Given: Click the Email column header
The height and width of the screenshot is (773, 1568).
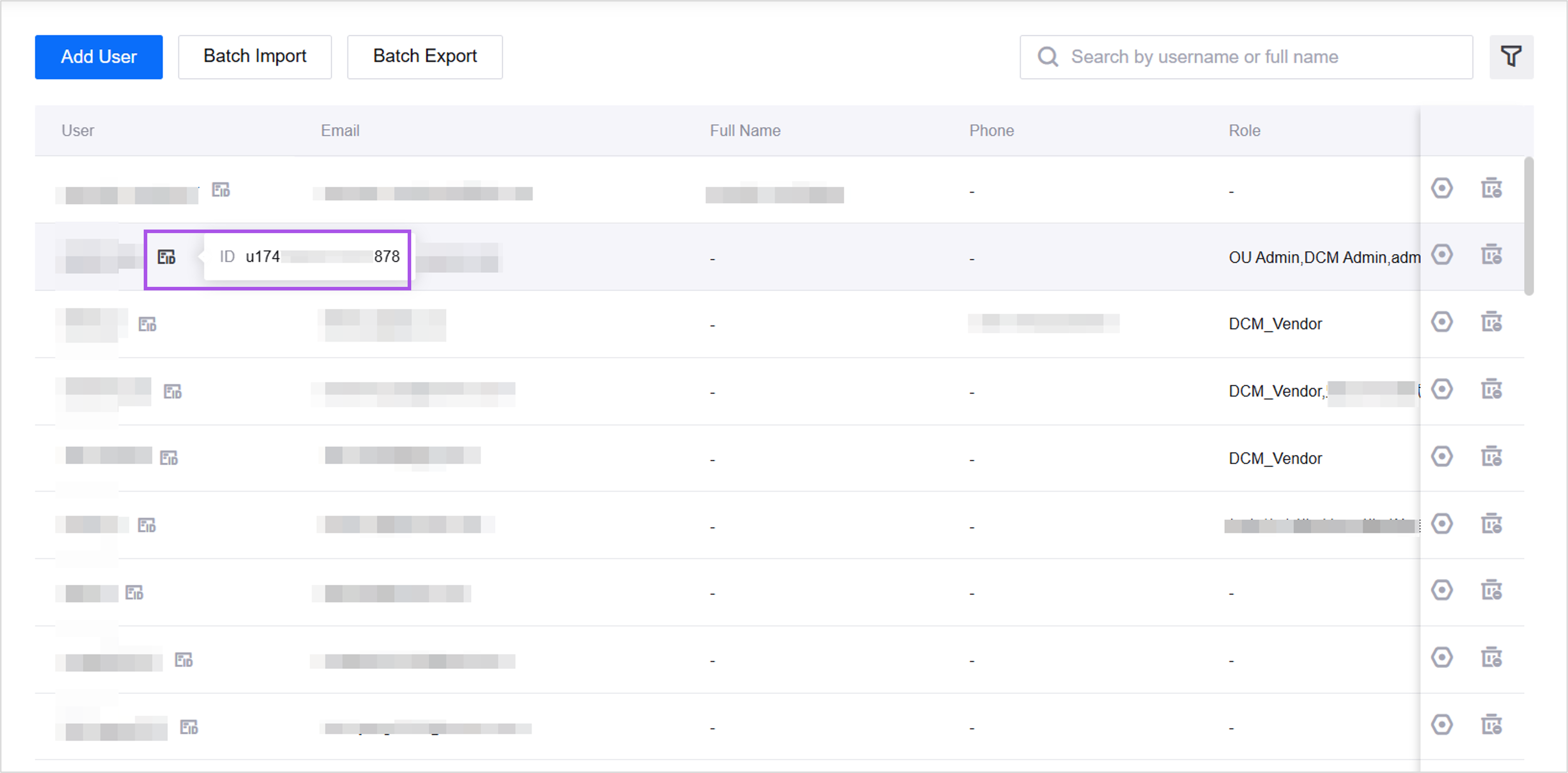Looking at the screenshot, I should 340,130.
